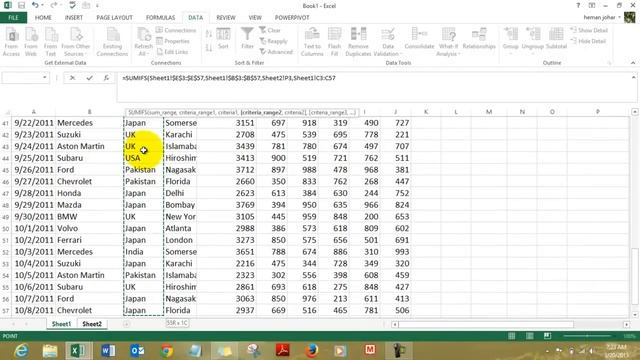The width and height of the screenshot is (640, 360).
Task: Open the Sort dialog icon
Action: click(223, 39)
